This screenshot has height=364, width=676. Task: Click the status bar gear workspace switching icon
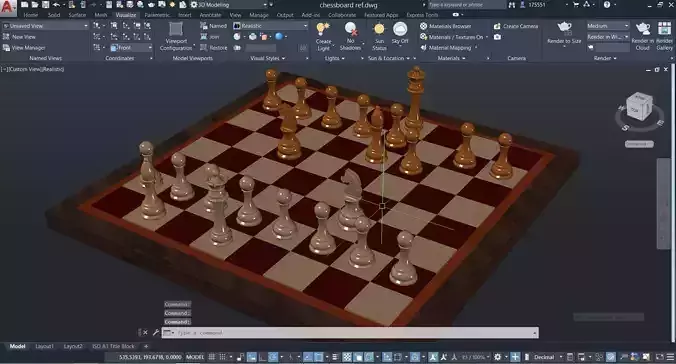coord(498,357)
